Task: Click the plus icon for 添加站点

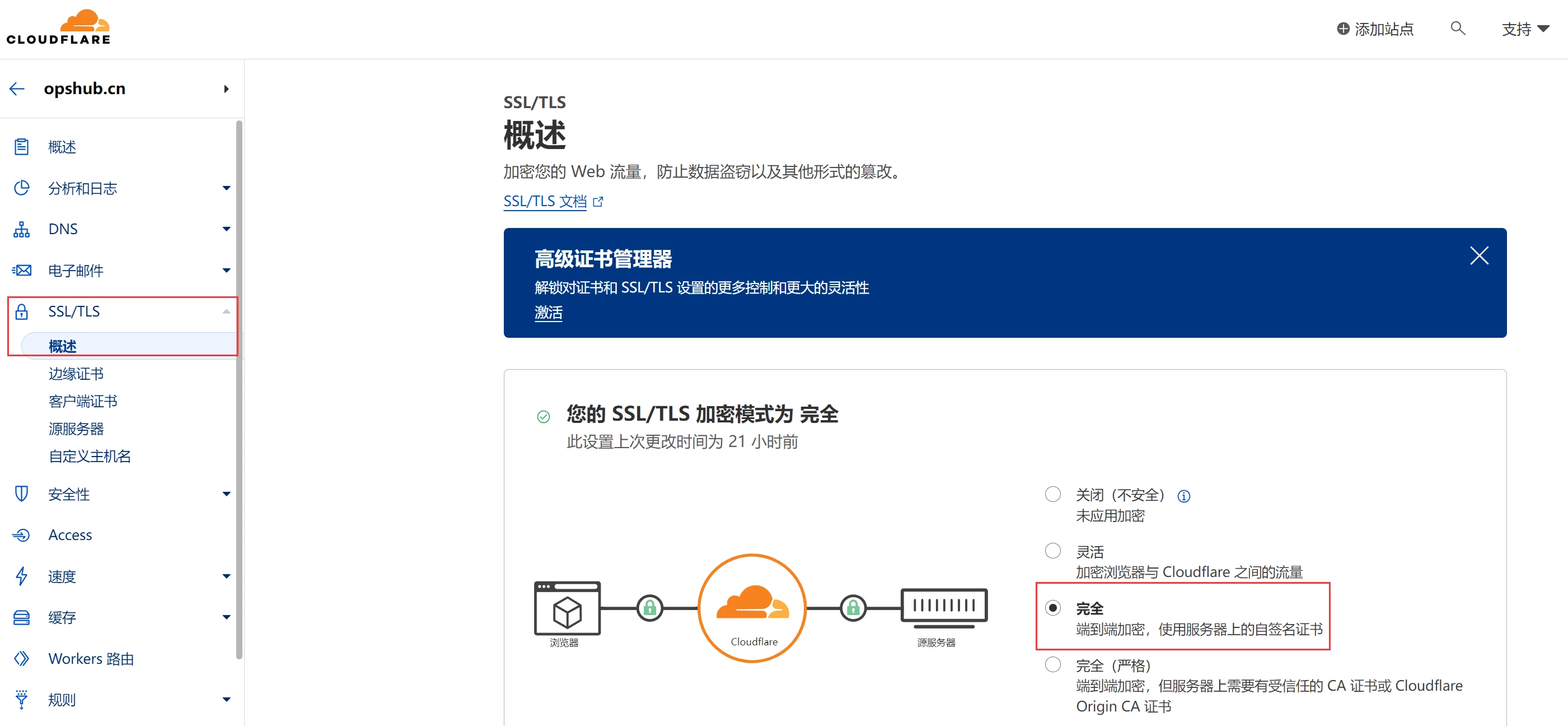Action: pyautogui.click(x=1343, y=29)
